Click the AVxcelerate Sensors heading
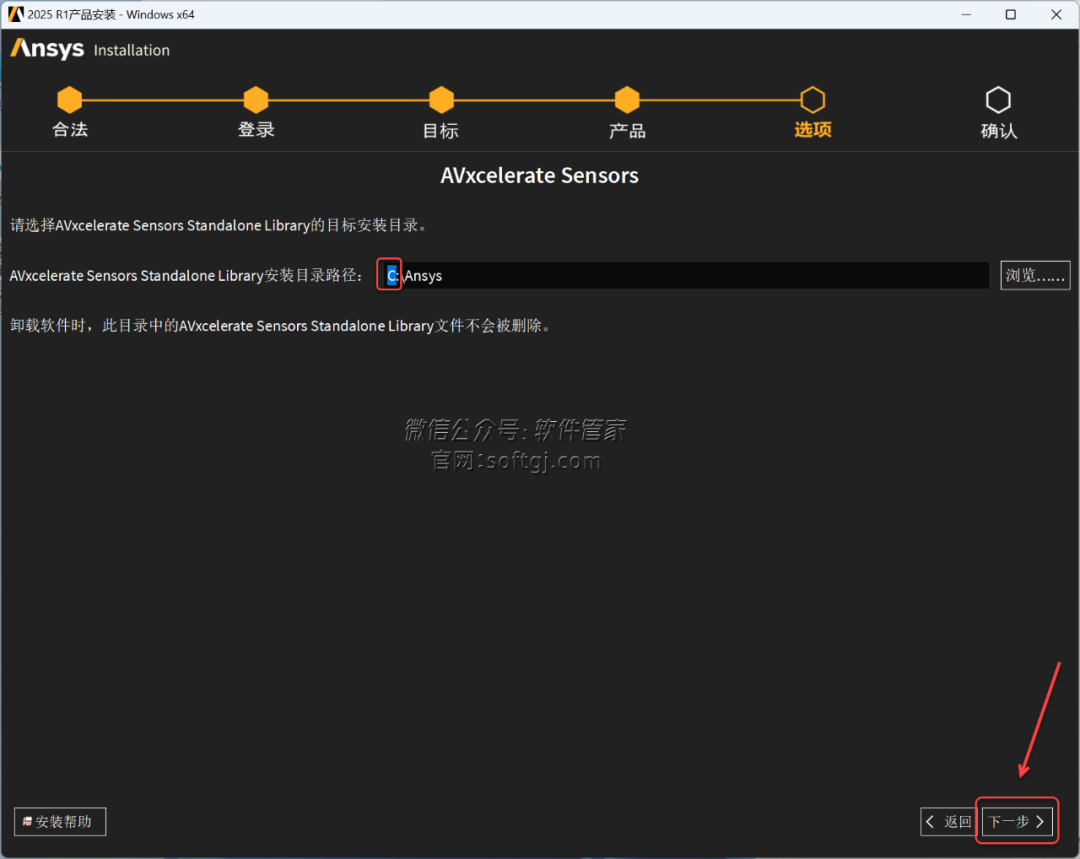This screenshot has height=859, width=1080. coord(539,175)
